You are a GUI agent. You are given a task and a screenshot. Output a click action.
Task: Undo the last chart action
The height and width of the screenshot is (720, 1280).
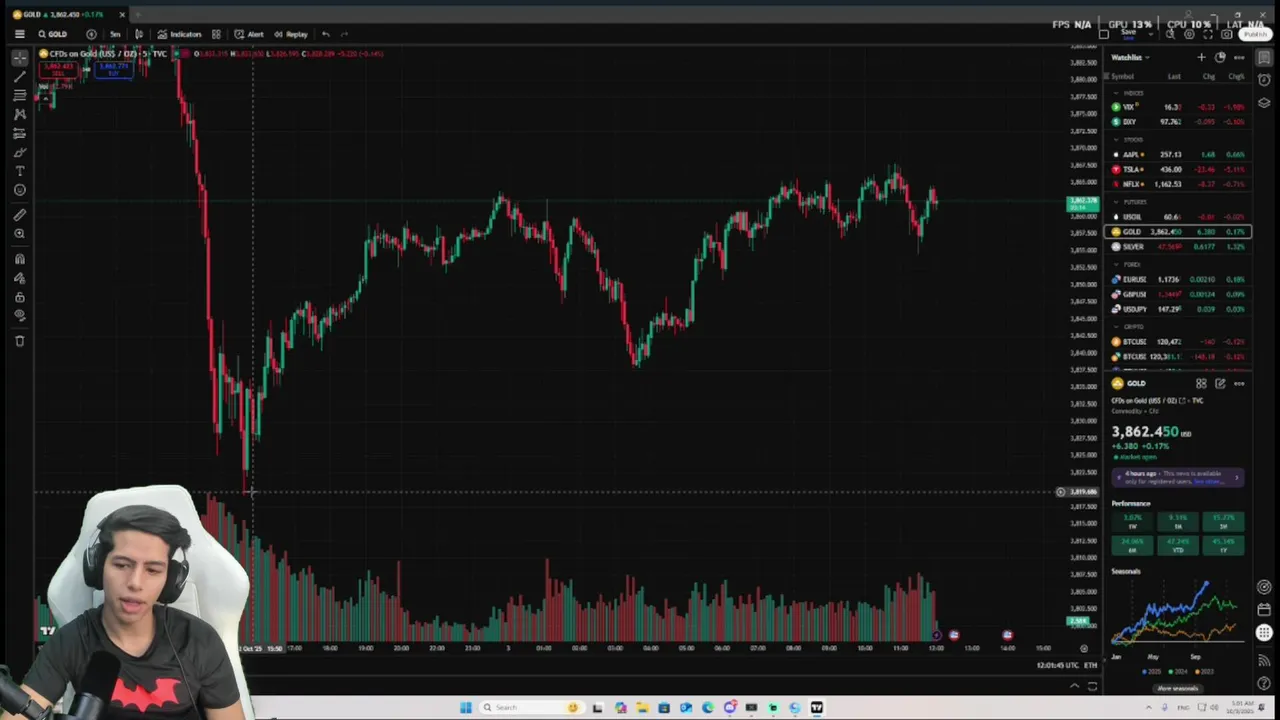coord(325,34)
